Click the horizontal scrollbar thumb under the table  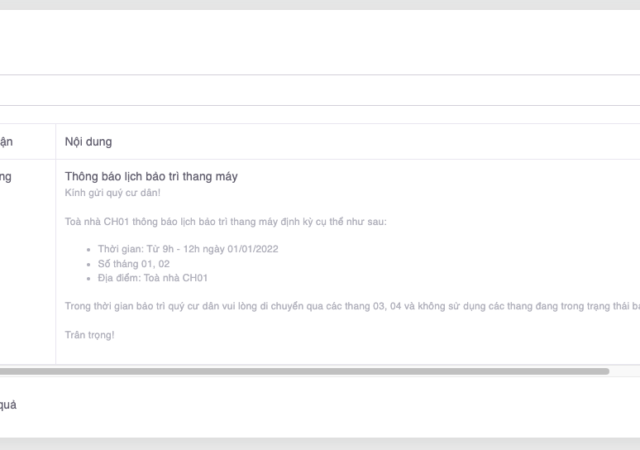pyautogui.click(x=300, y=371)
